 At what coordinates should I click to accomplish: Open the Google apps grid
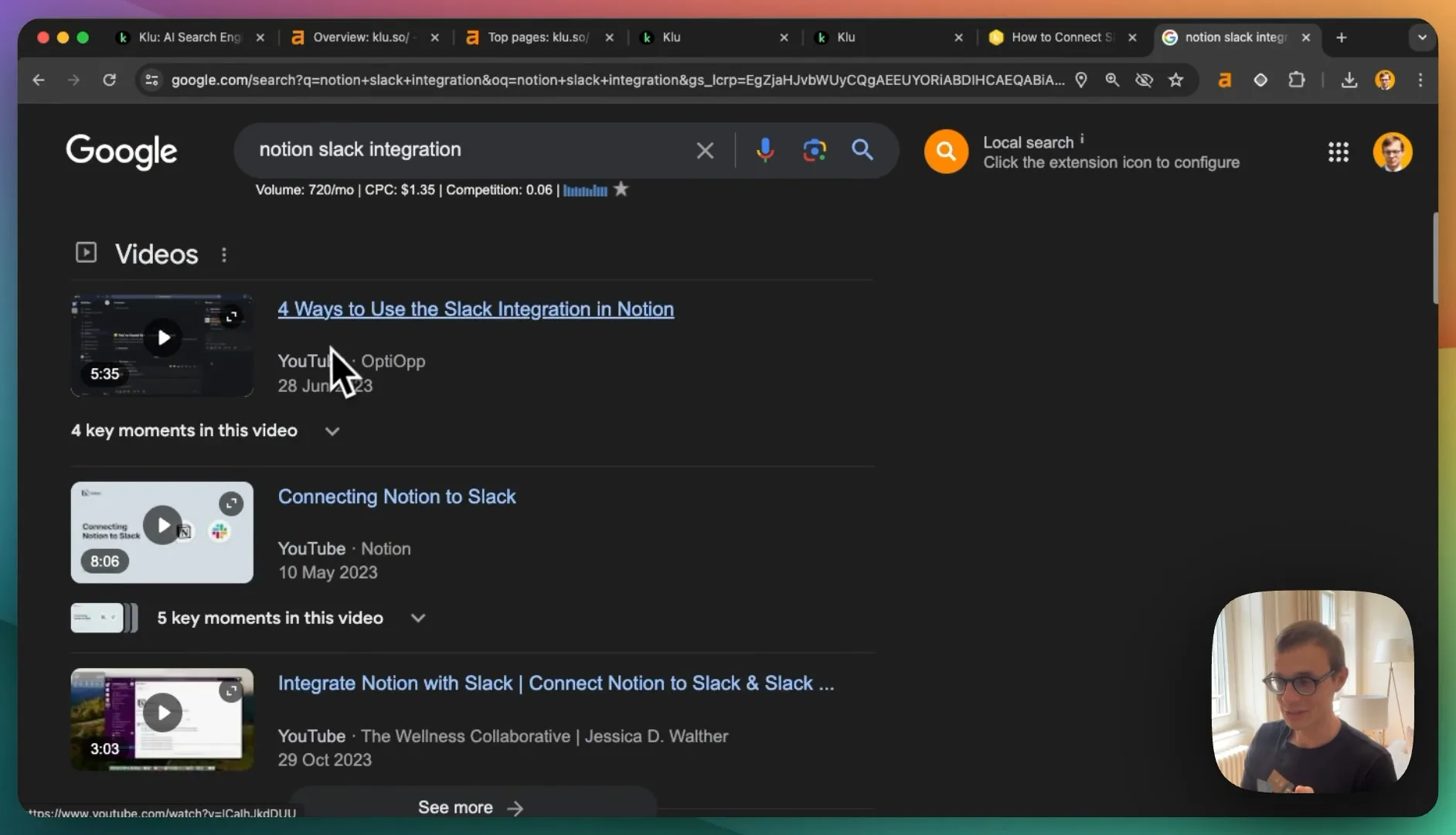pos(1339,152)
